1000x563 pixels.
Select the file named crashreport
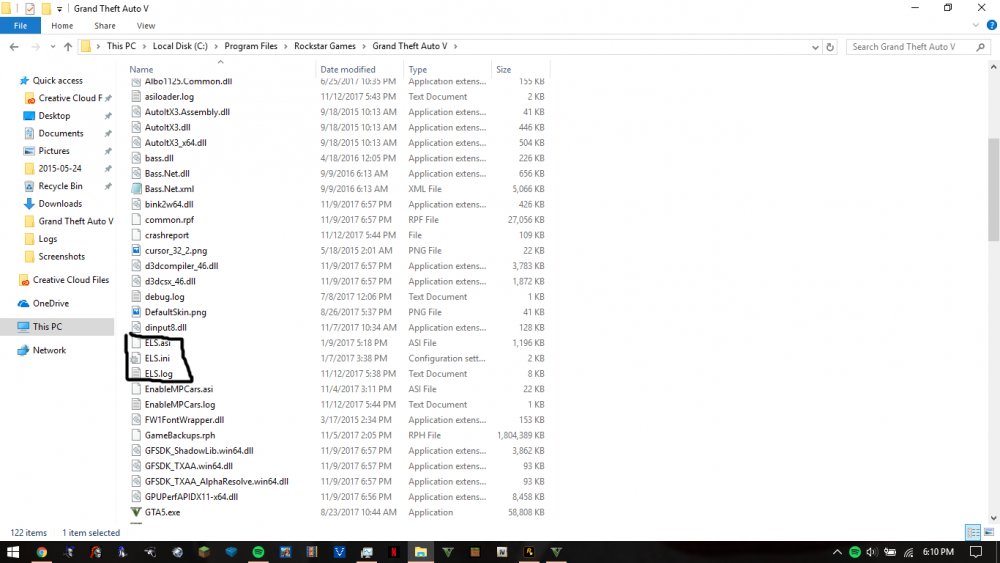pyautogui.click(x=166, y=235)
